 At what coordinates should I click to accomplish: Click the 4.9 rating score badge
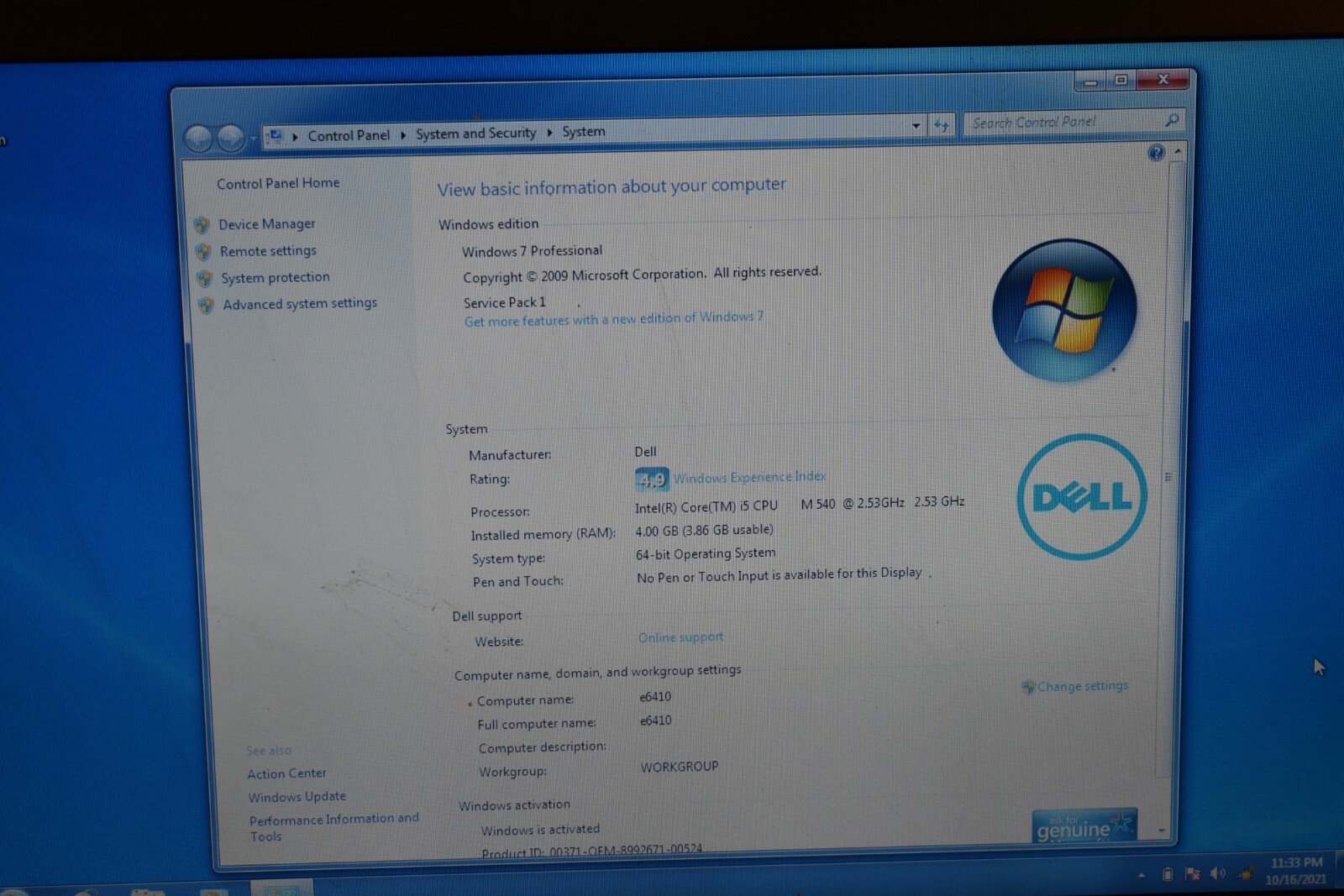pyautogui.click(x=651, y=479)
